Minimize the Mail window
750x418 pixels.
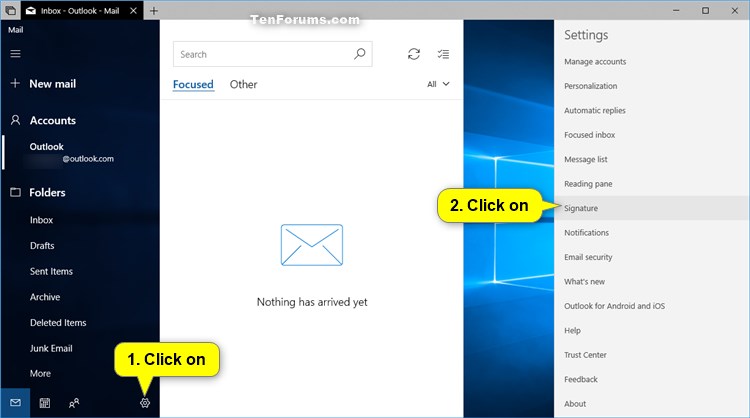[676, 10]
